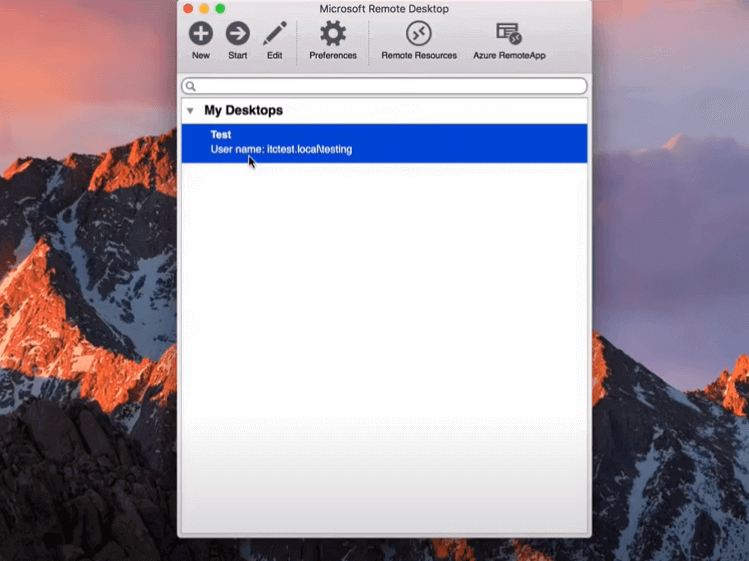Screen dimensions: 749x561
Task: Click the Microsoft Remote Desktop title
Action: (384, 9)
